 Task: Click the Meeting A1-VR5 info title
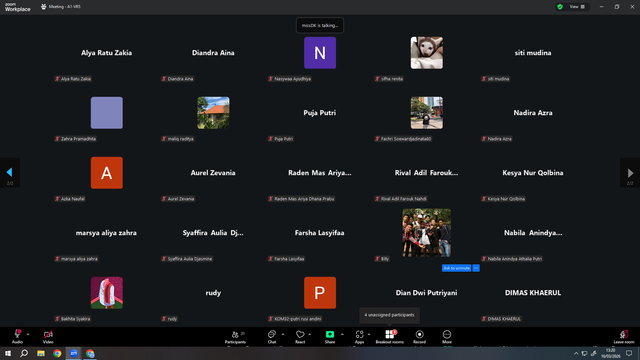click(x=61, y=7)
